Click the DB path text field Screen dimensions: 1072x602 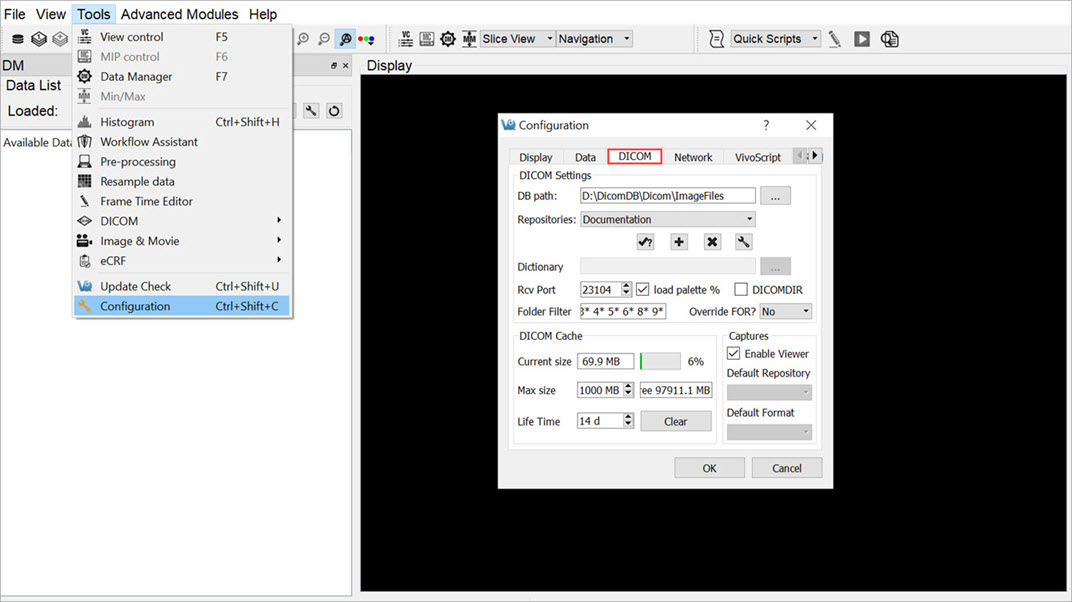point(667,196)
